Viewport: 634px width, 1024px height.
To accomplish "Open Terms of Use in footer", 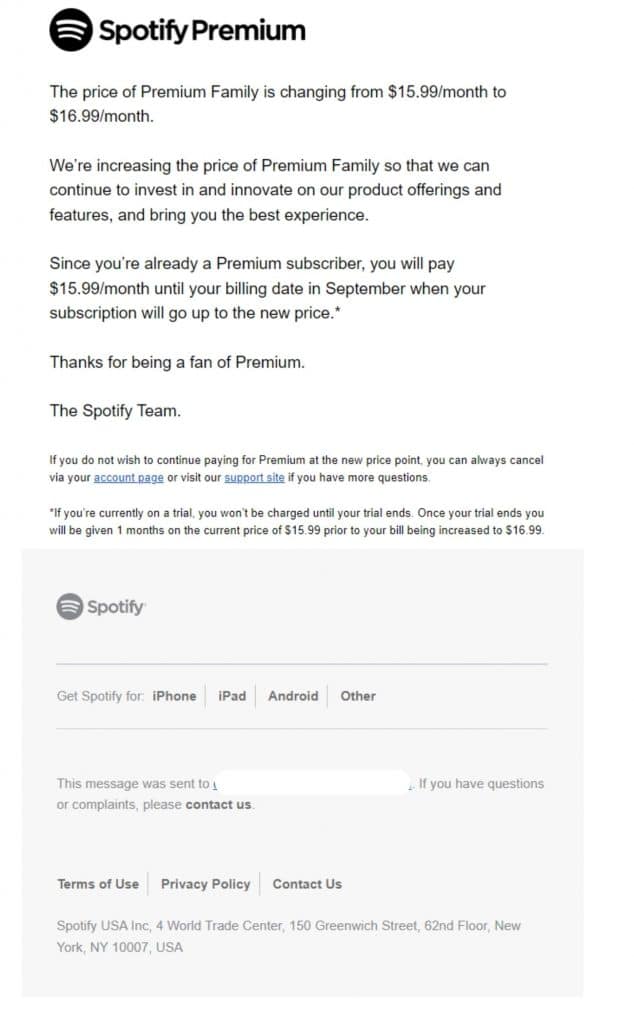I will tap(98, 884).
